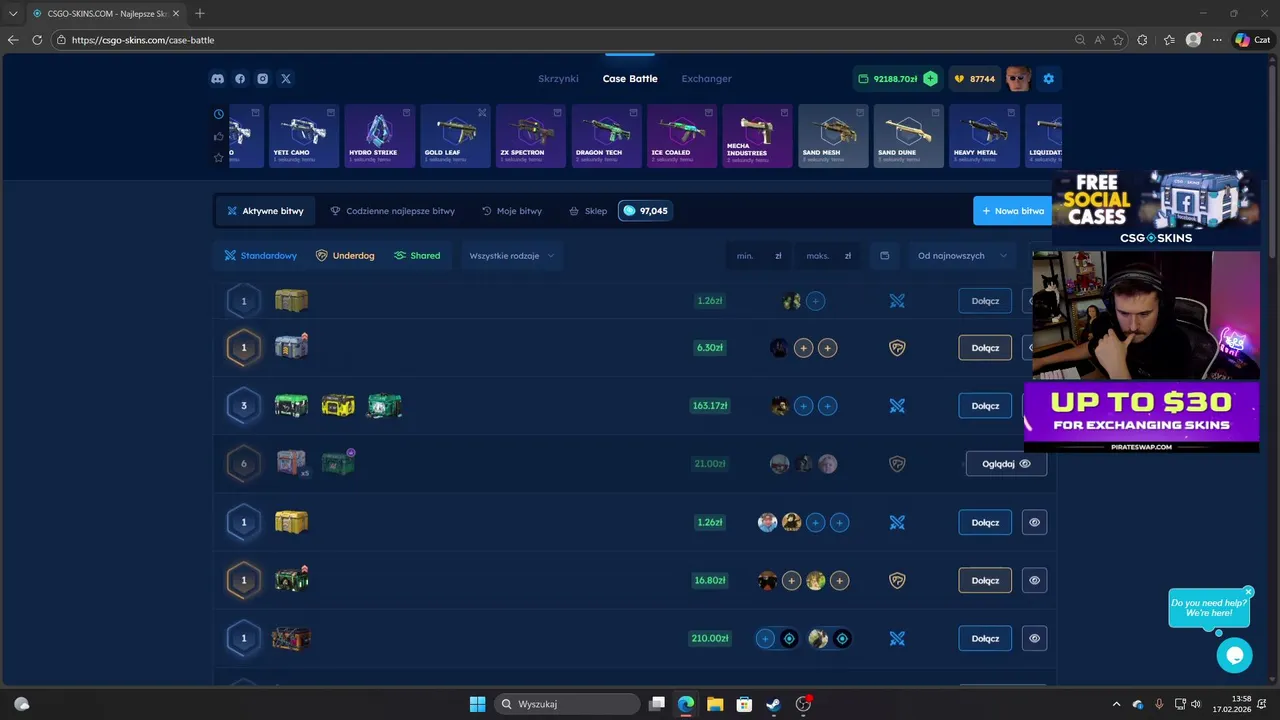Open the Sklep tab
The width and height of the screenshot is (1280, 720).
588,211
